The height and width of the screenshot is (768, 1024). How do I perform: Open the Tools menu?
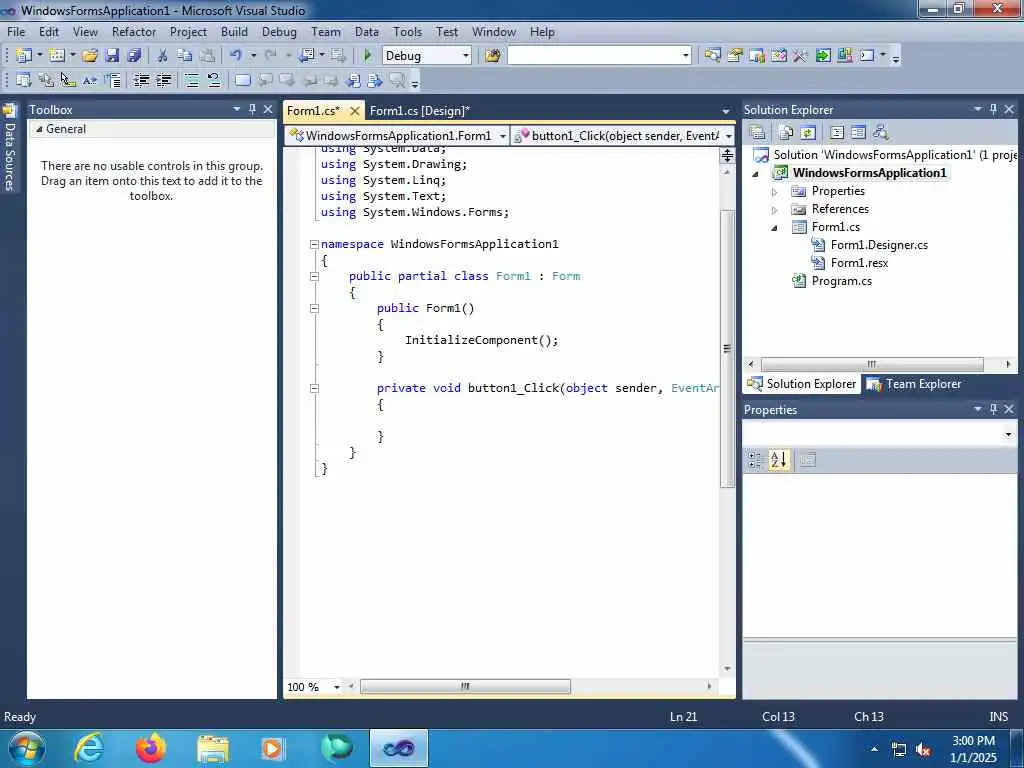click(x=407, y=31)
